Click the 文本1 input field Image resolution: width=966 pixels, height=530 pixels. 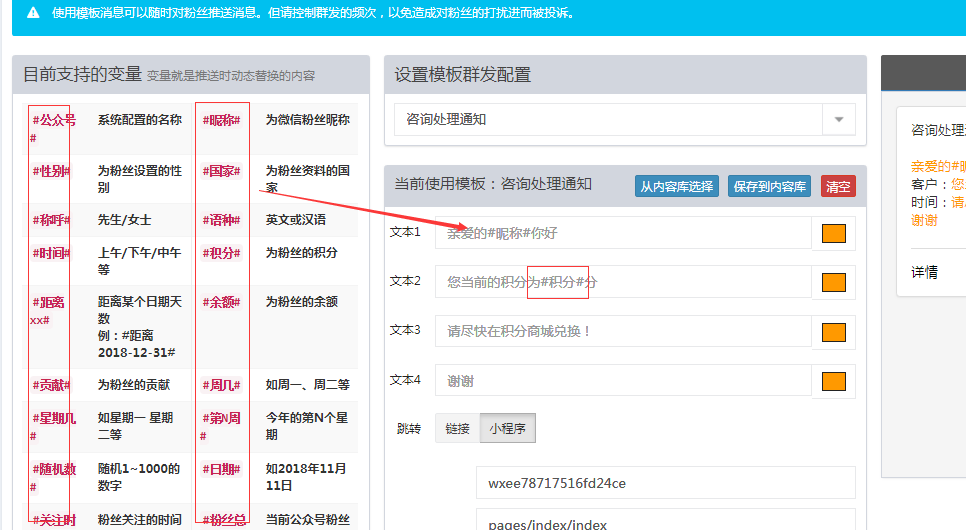623,233
